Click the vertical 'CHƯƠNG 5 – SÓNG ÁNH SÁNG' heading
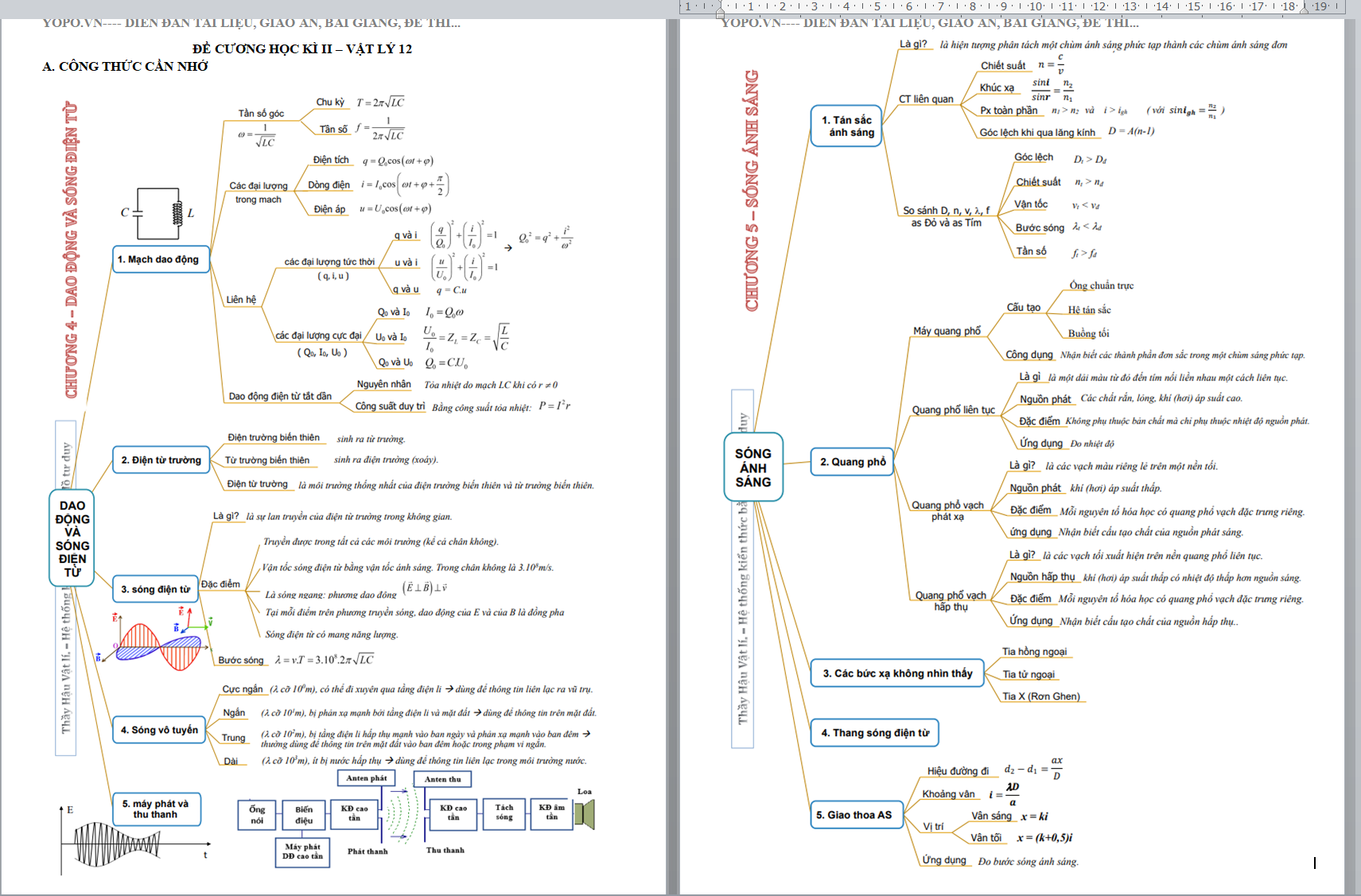Image resolution: width=1361 pixels, height=896 pixels. pos(752,191)
